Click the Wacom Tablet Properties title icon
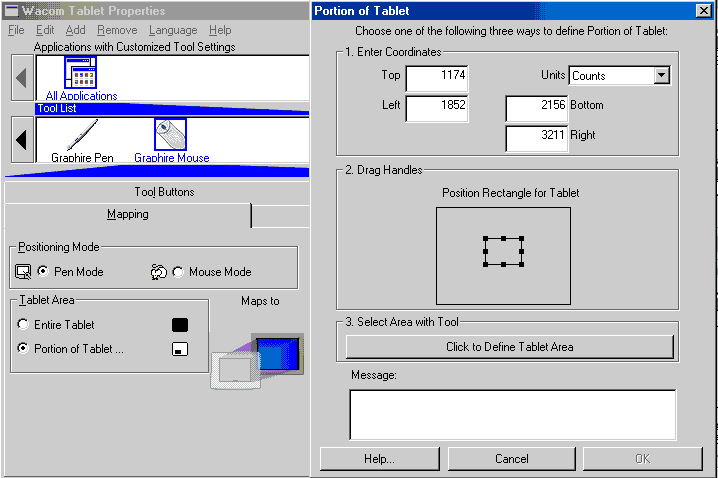Image resolution: width=718 pixels, height=478 pixels. (11, 11)
